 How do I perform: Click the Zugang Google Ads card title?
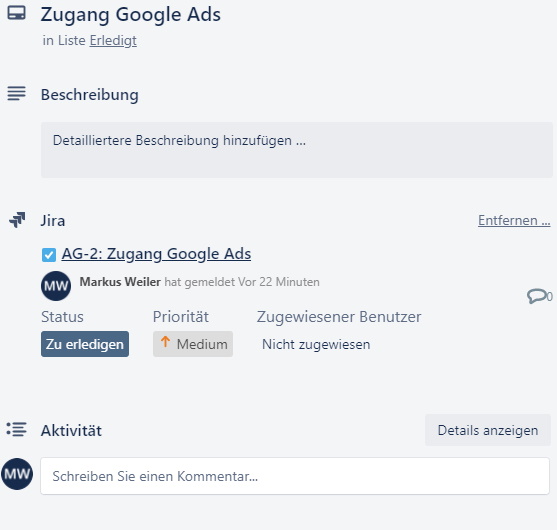[x=130, y=15]
